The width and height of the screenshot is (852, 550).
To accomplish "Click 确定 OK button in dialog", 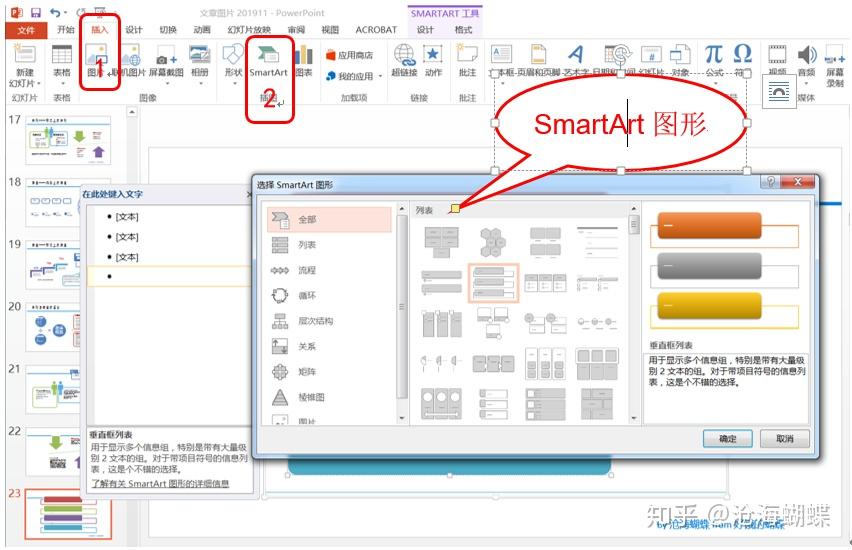I will (728, 439).
